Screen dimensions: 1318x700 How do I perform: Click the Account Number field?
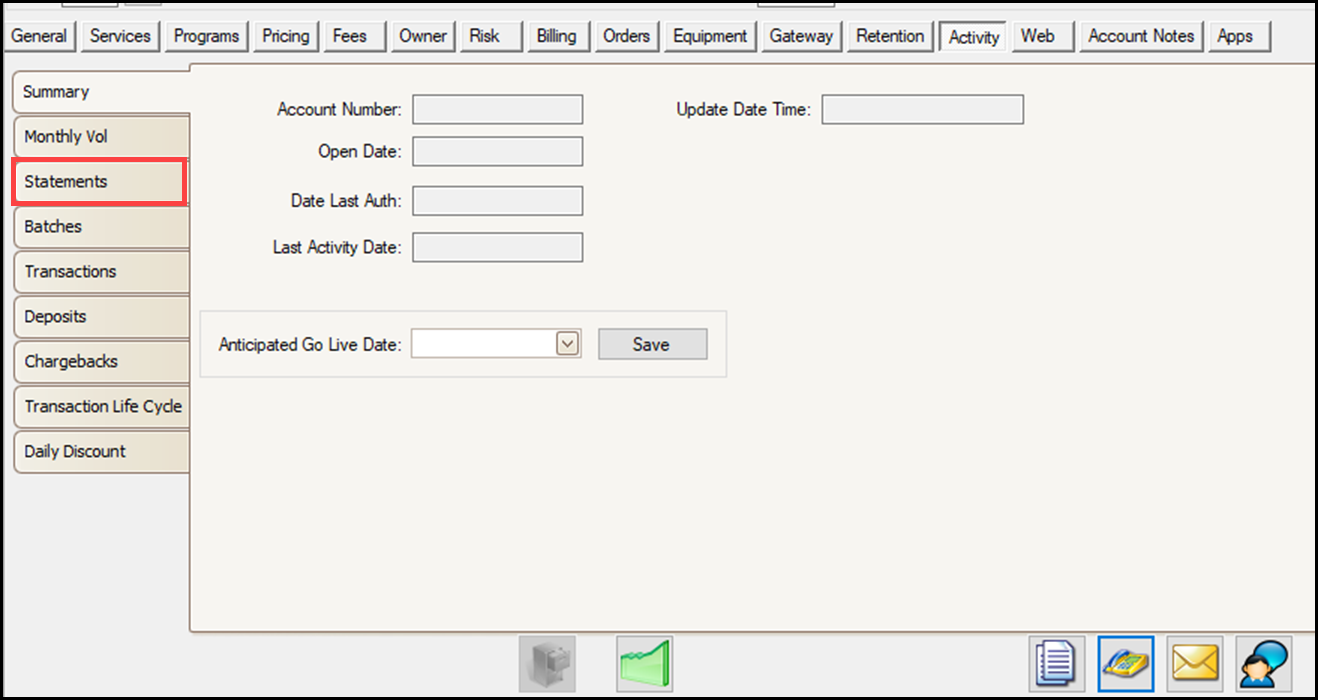[497, 110]
